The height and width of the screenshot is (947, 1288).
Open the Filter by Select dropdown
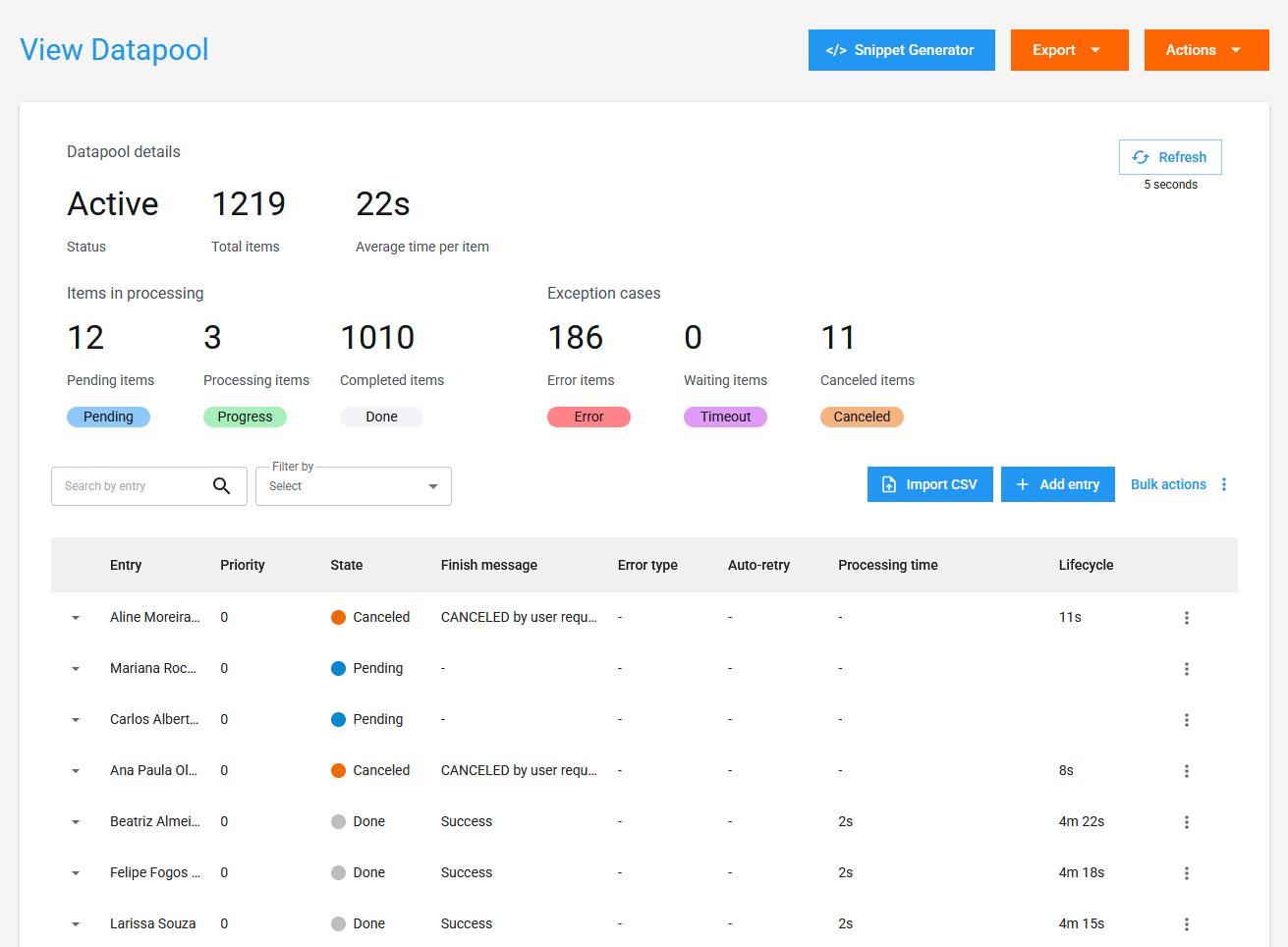tap(353, 485)
